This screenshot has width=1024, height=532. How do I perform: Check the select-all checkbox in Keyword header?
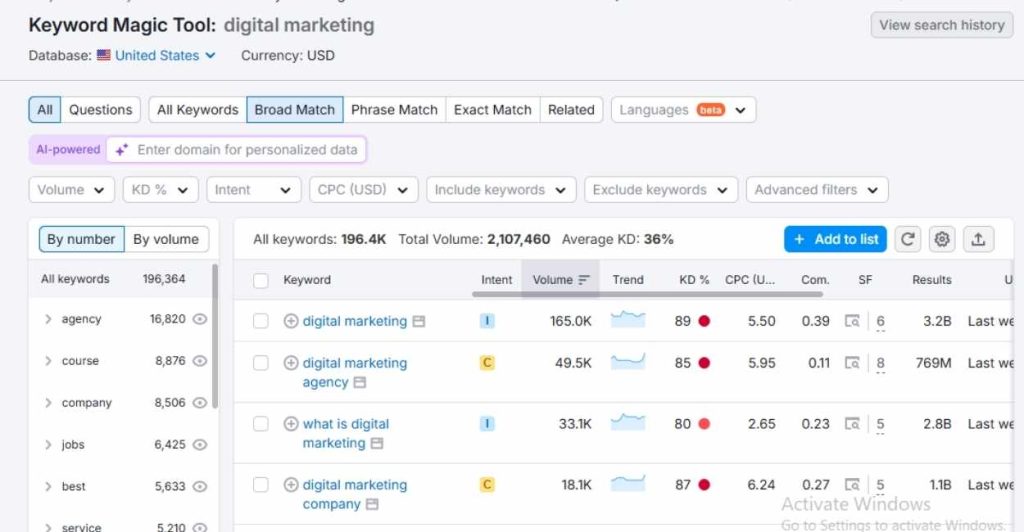[x=261, y=281]
